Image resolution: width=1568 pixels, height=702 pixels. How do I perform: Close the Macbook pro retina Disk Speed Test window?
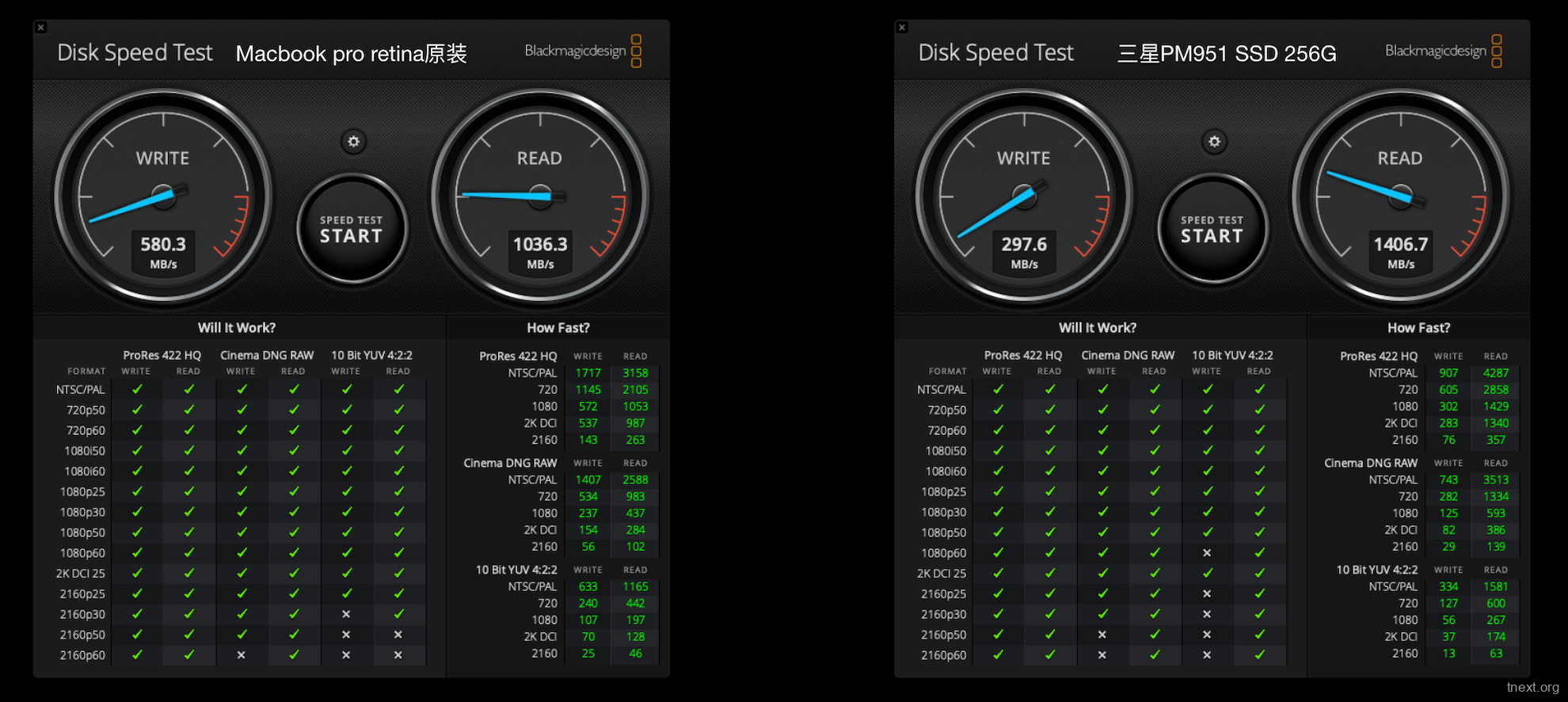41,28
